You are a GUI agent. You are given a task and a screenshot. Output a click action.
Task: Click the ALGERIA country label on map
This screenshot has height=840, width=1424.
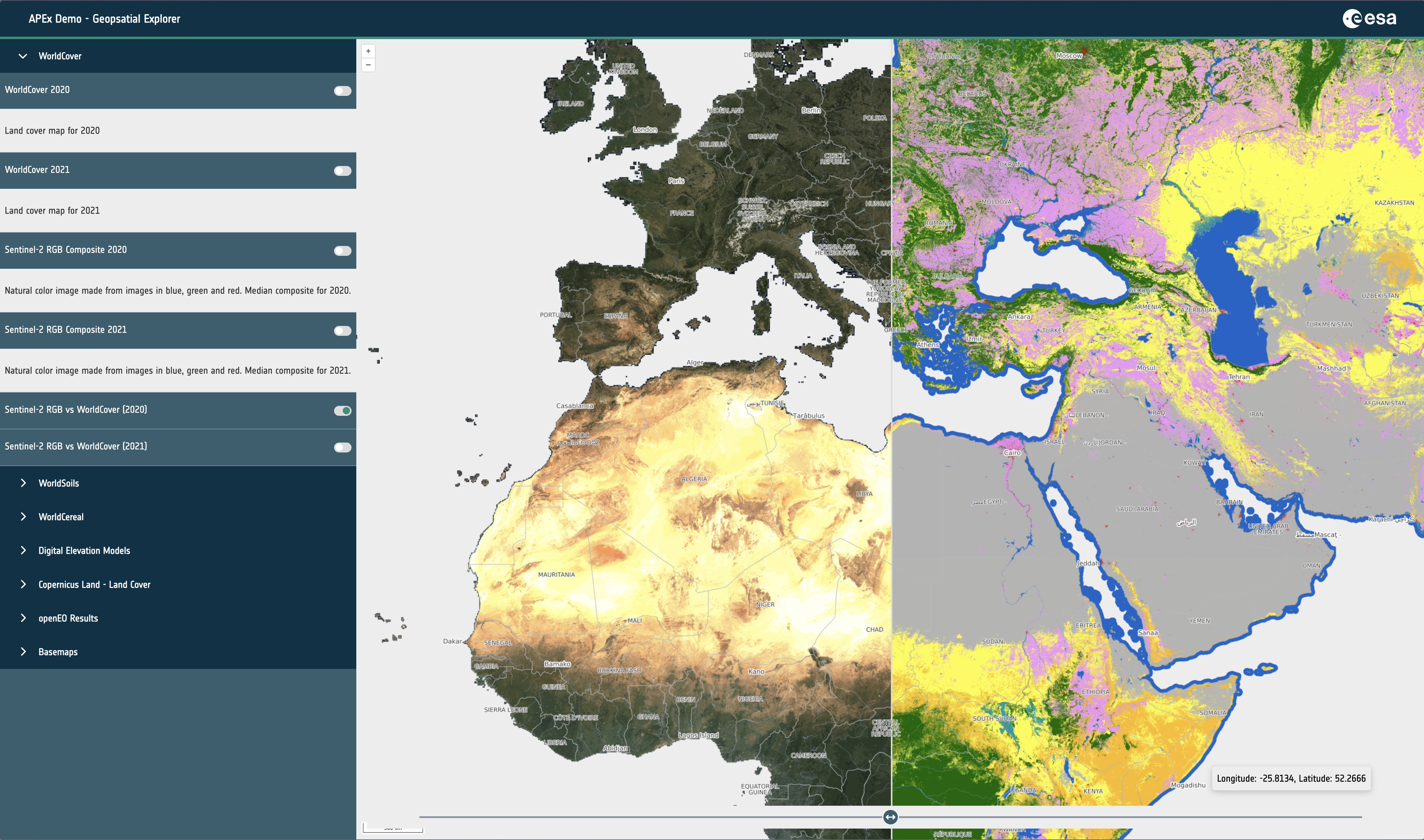pyautogui.click(x=694, y=479)
